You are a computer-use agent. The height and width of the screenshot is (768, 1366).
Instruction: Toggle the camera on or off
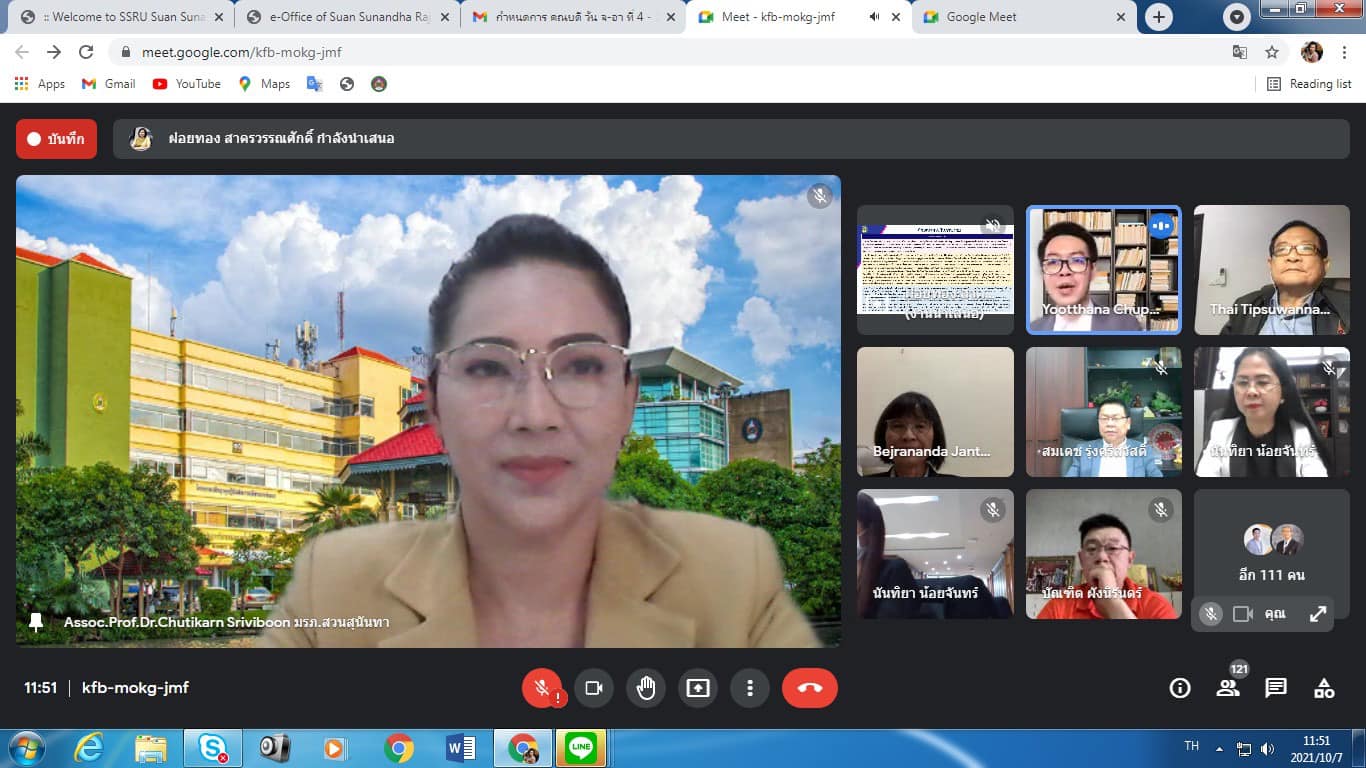[x=594, y=688]
